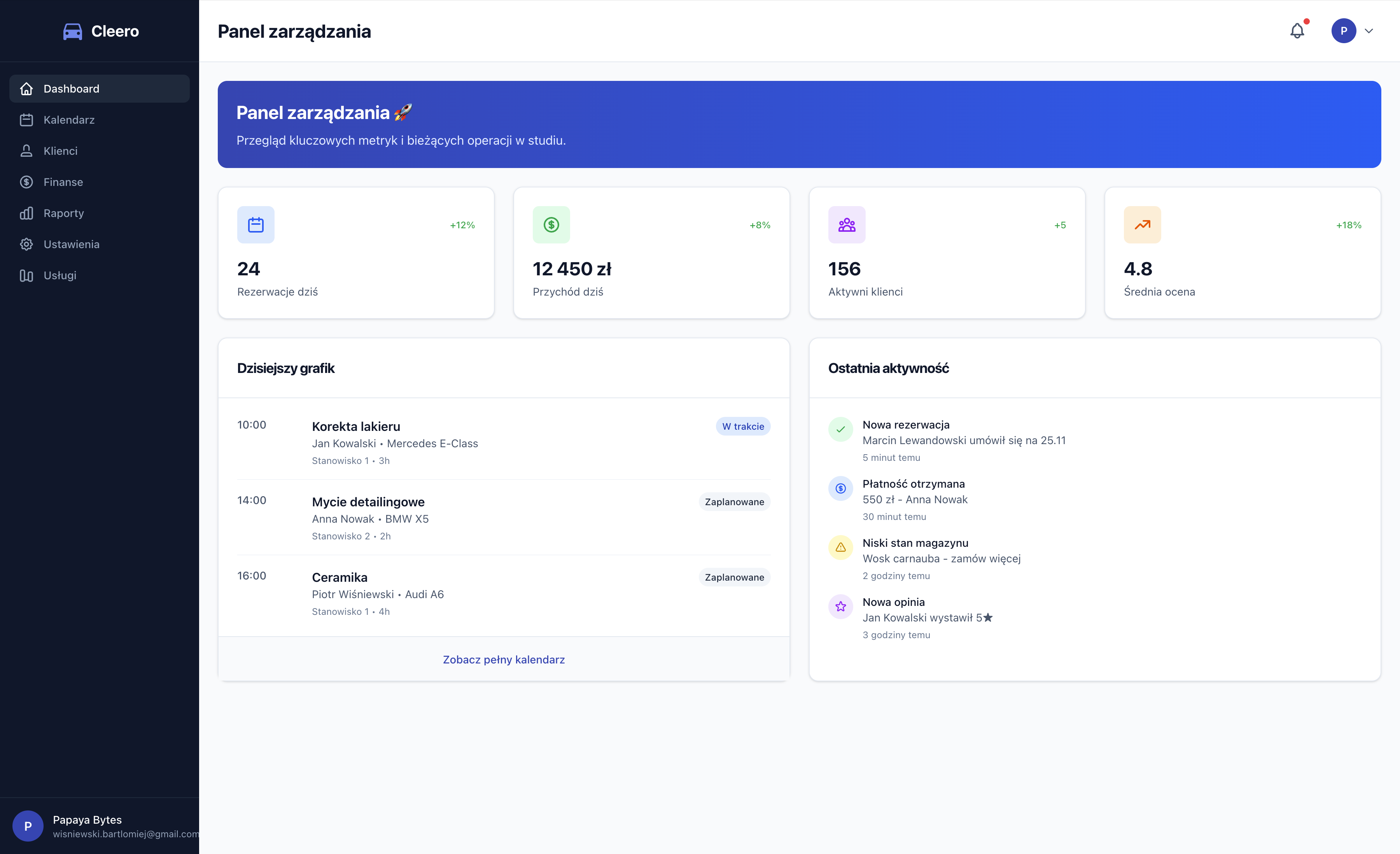Click the W trakcie status badge
Screen dimensions: 1400x854
[743, 427]
